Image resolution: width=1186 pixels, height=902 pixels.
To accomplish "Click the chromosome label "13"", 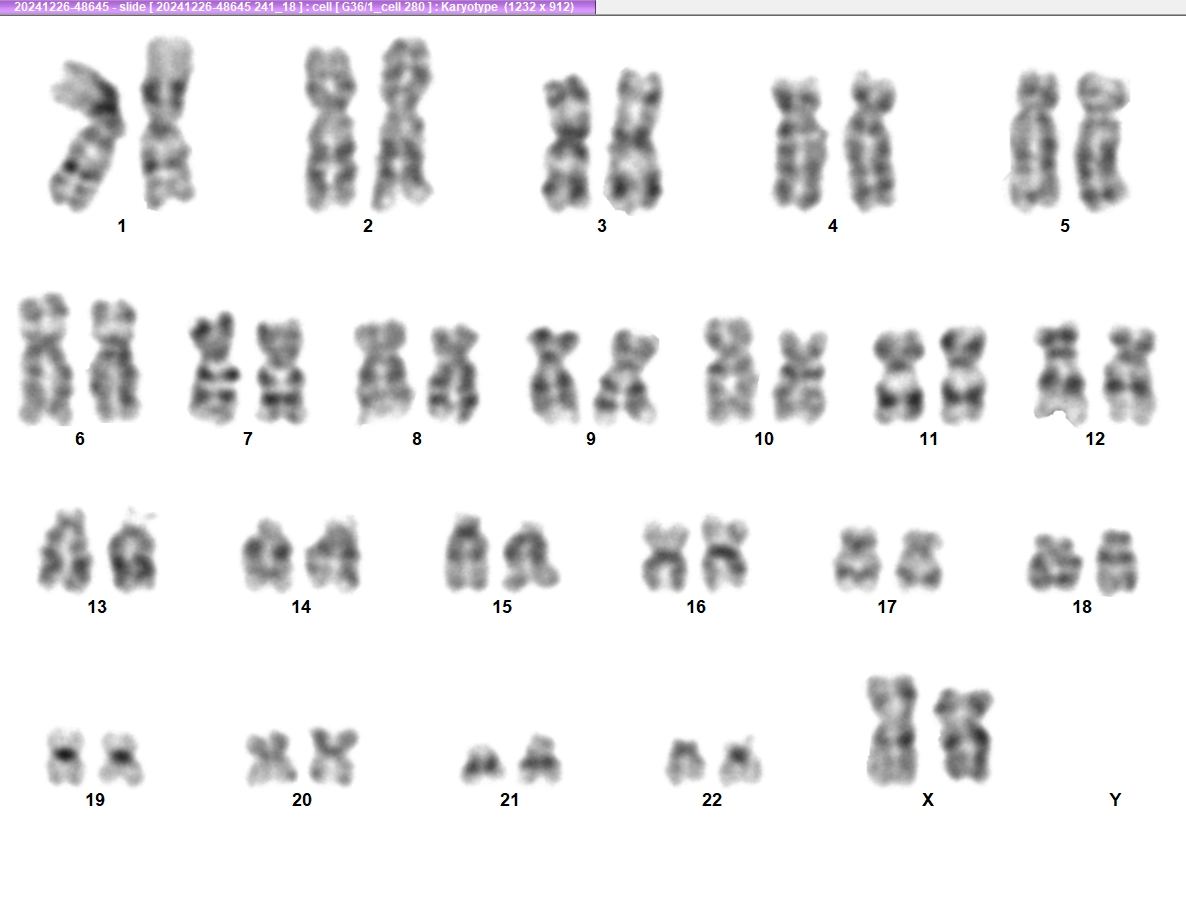I will click(97, 606).
